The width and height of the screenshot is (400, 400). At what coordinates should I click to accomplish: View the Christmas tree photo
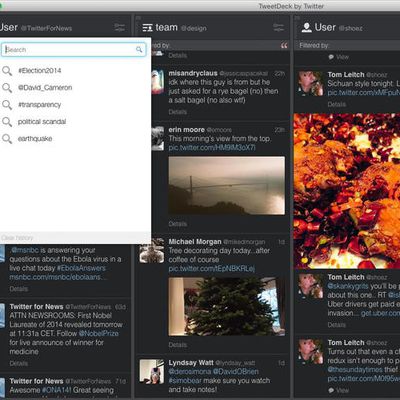(227, 306)
